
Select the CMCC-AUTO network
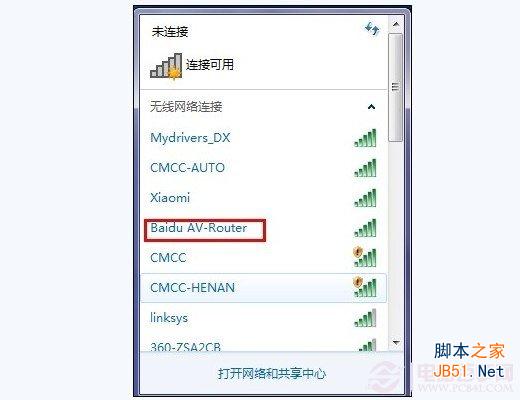[x=264, y=168]
